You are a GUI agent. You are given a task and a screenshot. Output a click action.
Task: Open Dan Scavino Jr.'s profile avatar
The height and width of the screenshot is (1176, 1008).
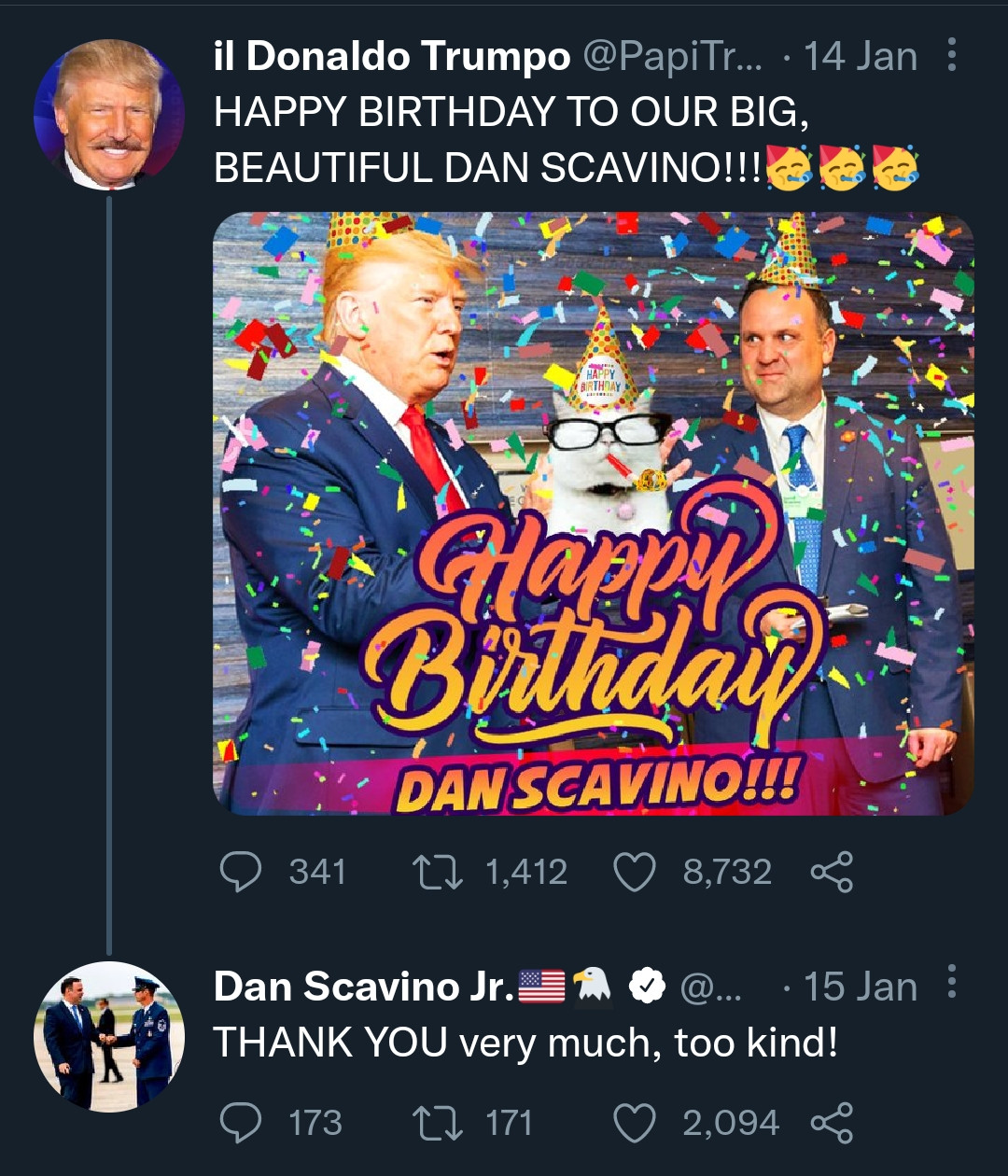pos(109,1037)
